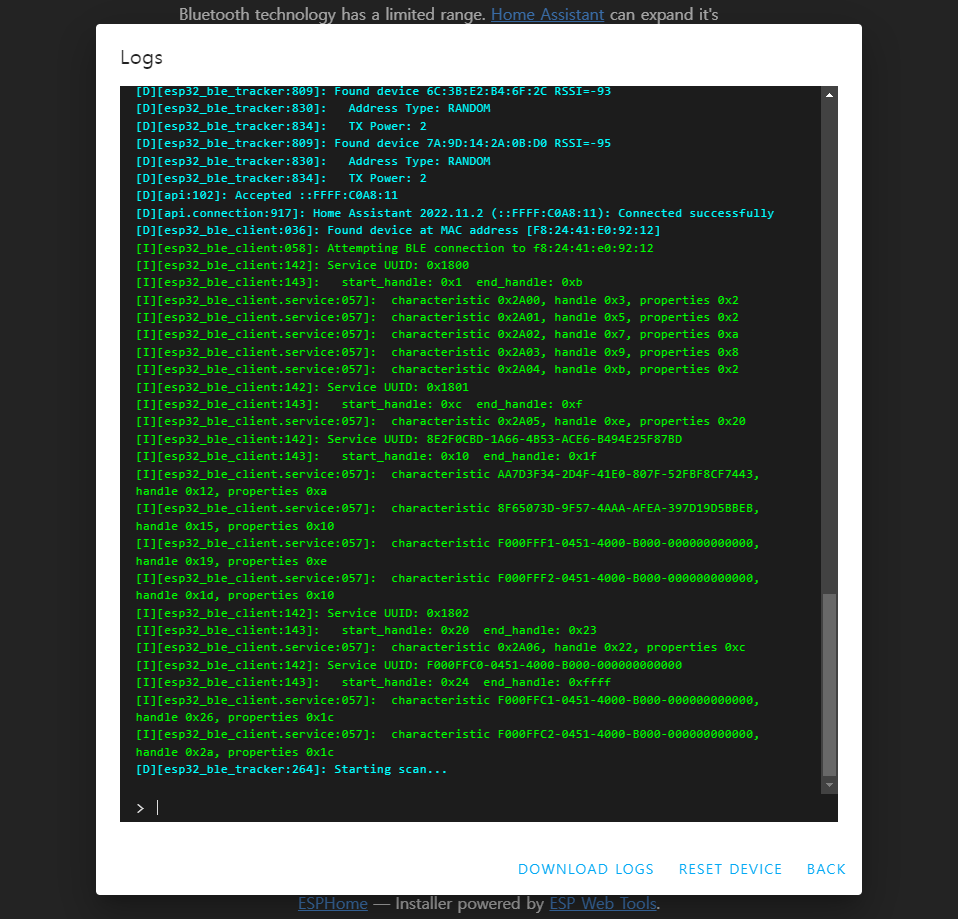Click 'characteristic AA7D3F34-2D4F' log line
Image resolution: width=958 pixels, height=919 pixels.
pyautogui.click(x=447, y=483)
